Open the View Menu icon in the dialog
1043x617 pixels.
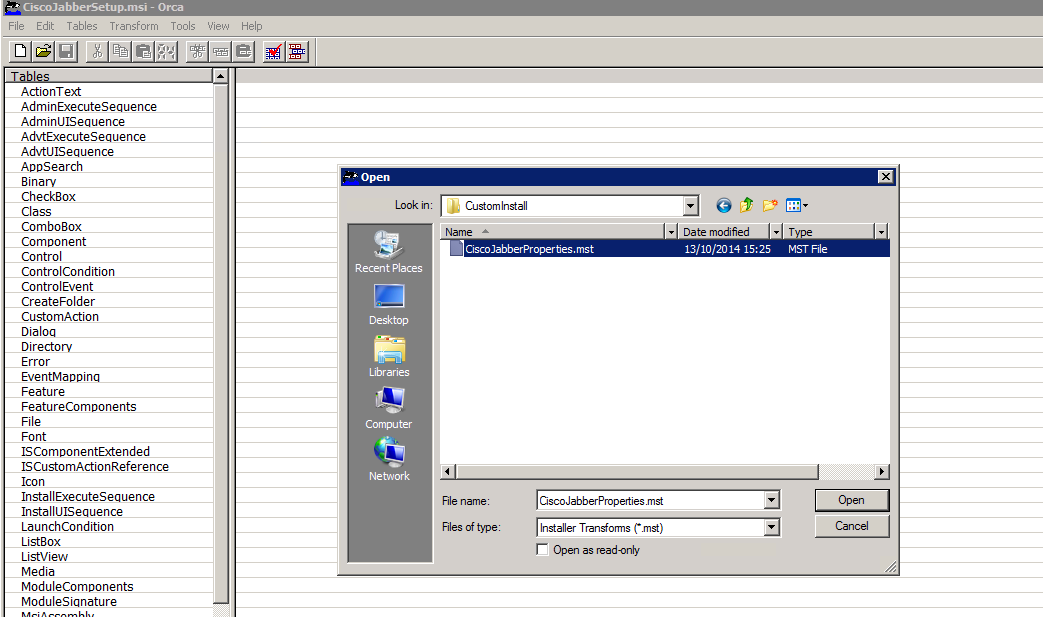click(796, 205)
